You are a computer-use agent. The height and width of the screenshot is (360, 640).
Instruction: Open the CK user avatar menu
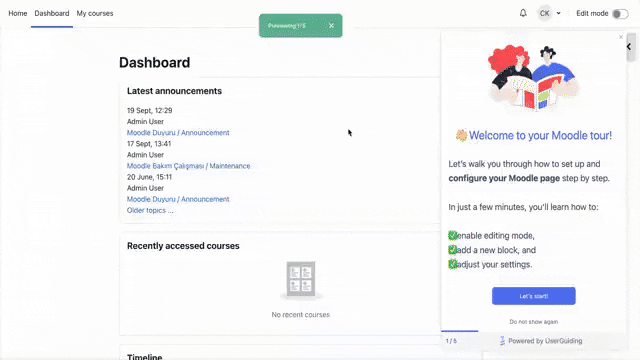[x=544, y=13]
